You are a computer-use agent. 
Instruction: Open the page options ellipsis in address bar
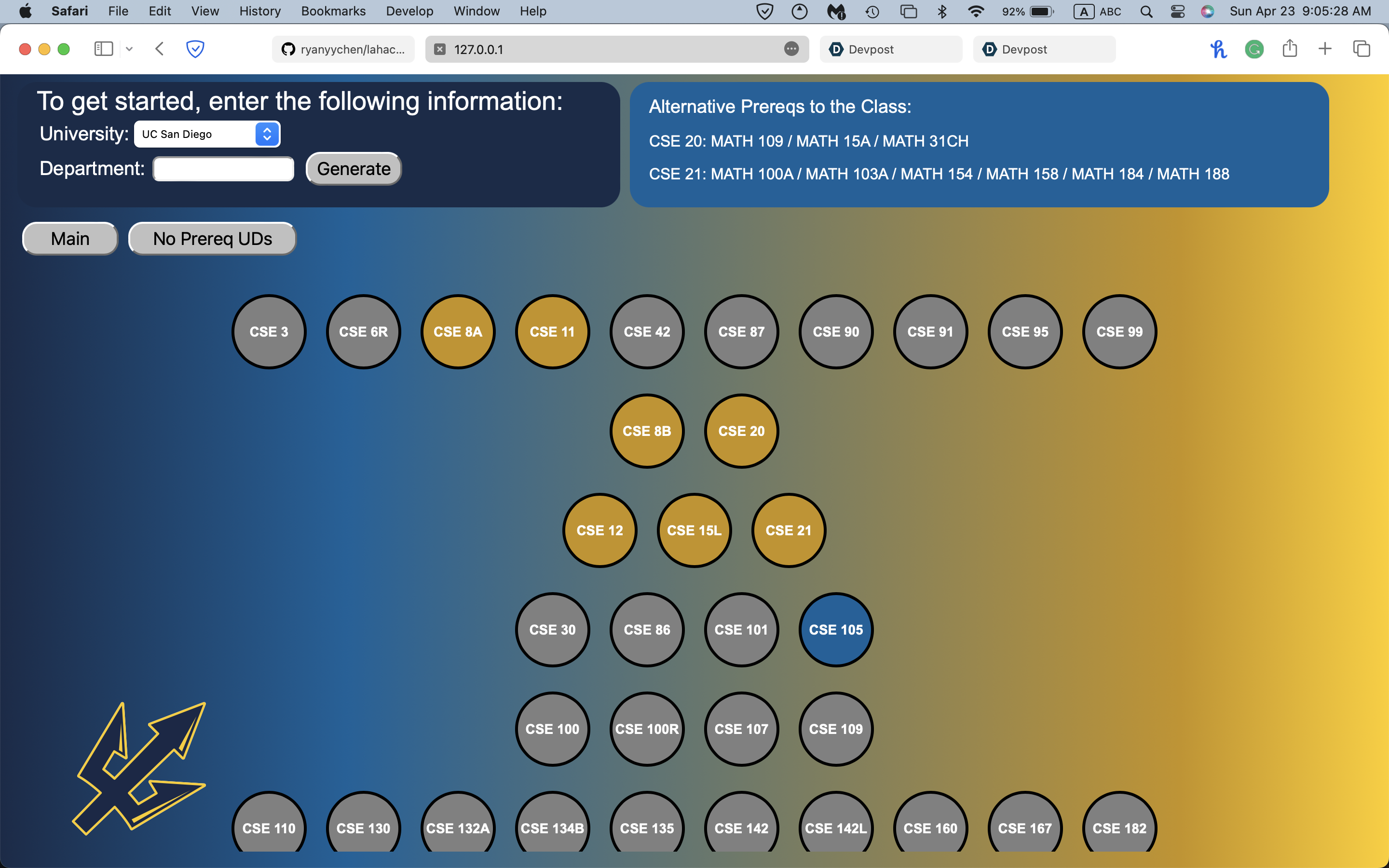(791, 49)
